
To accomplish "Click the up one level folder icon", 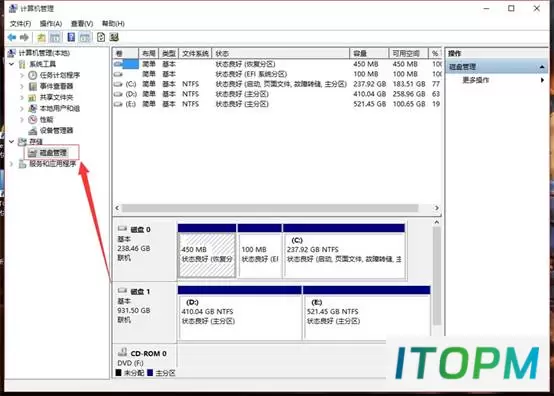I will 41,37.
